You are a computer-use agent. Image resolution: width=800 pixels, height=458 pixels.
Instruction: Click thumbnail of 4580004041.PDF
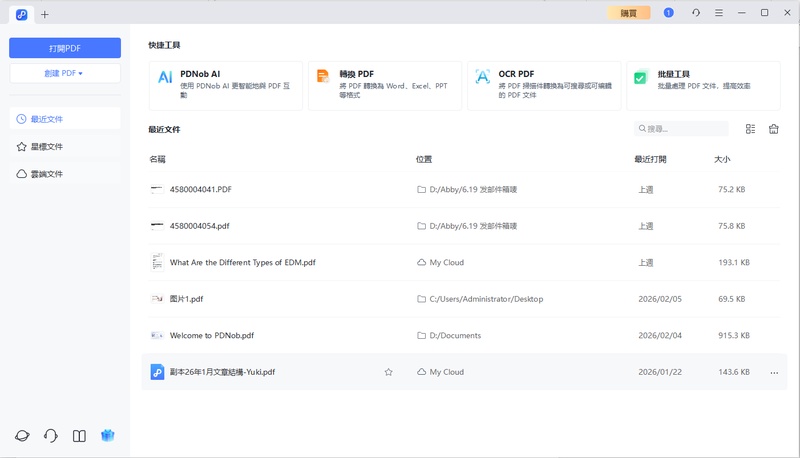click(x=157, y=189)
